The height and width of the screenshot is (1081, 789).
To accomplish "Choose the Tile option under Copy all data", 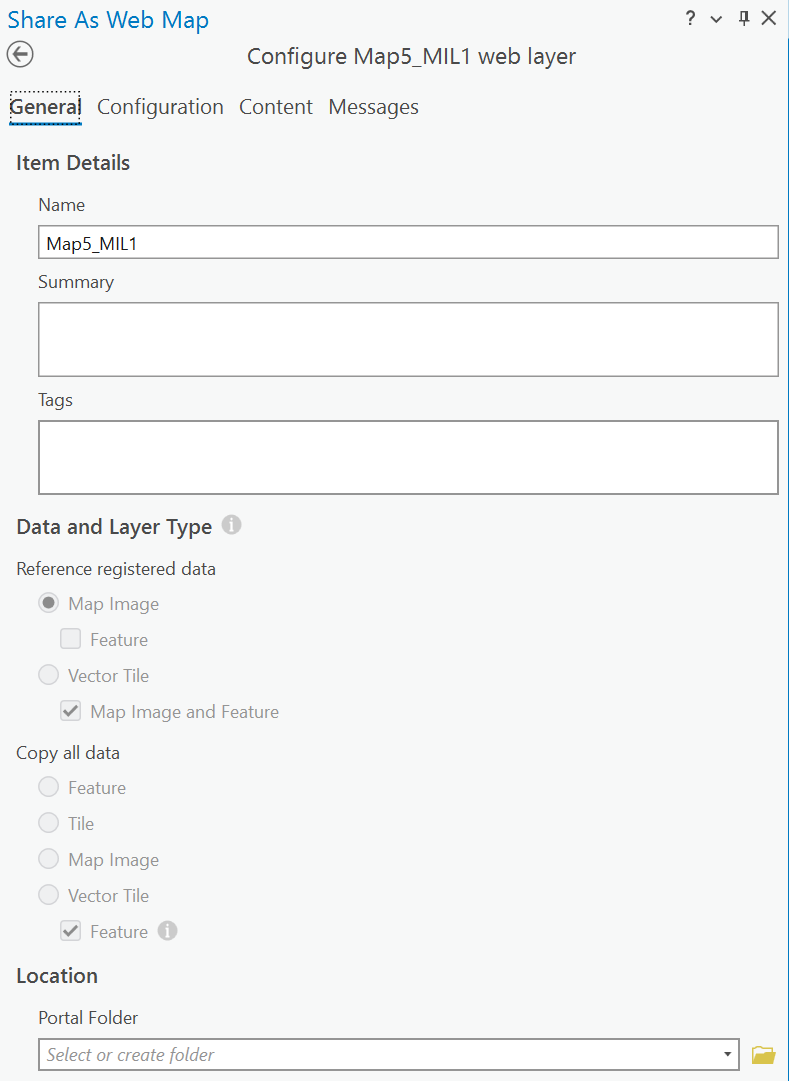I will 48,823.
